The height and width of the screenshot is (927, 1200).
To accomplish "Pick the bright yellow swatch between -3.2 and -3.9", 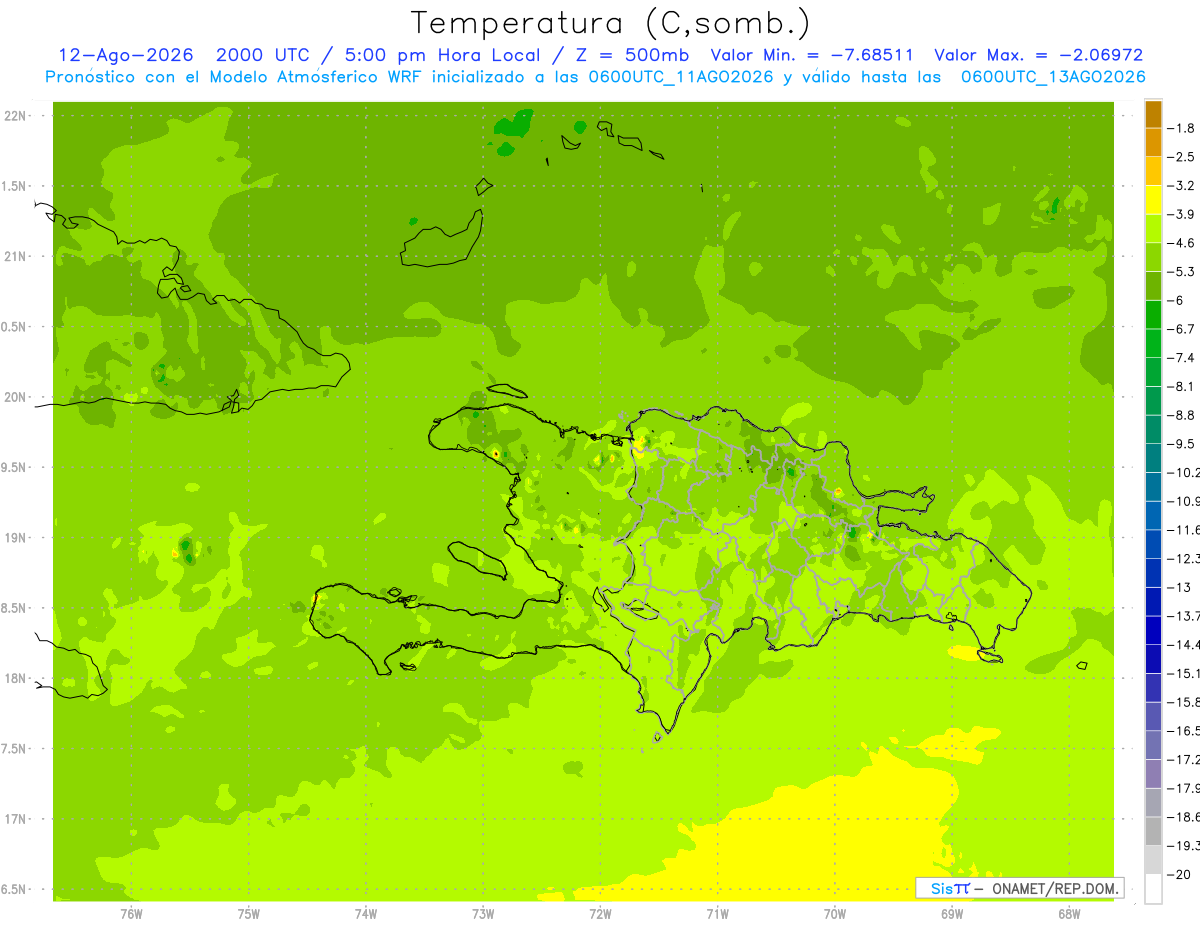I will [x=1153, y=200].
